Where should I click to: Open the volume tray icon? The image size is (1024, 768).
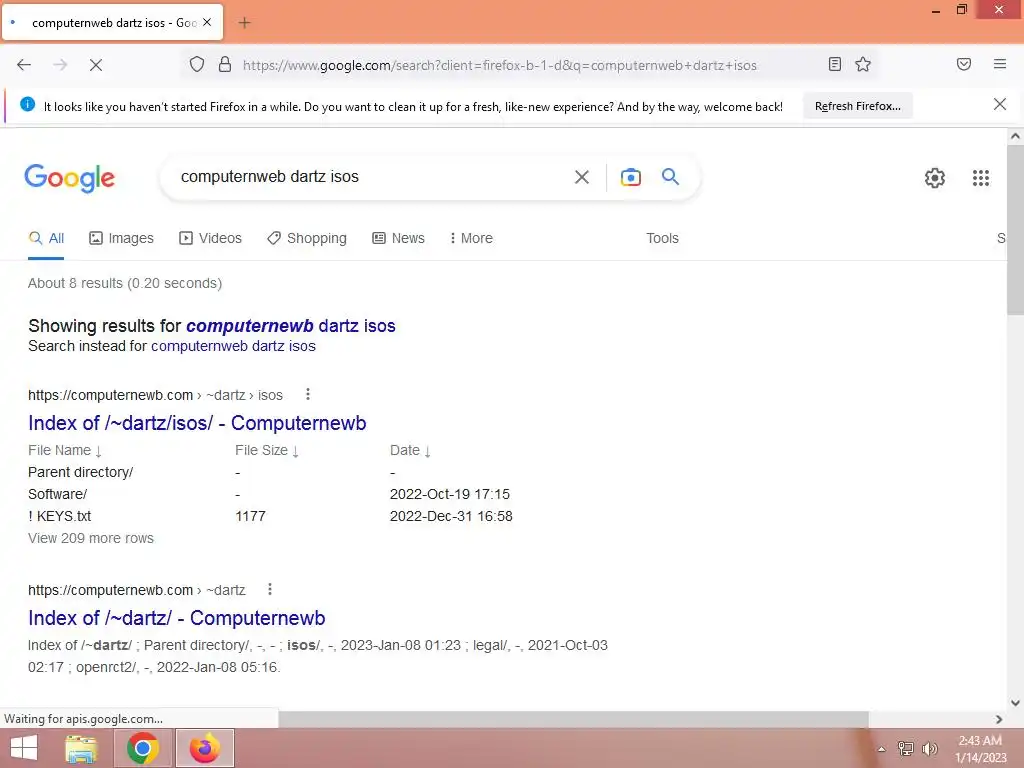930,748
